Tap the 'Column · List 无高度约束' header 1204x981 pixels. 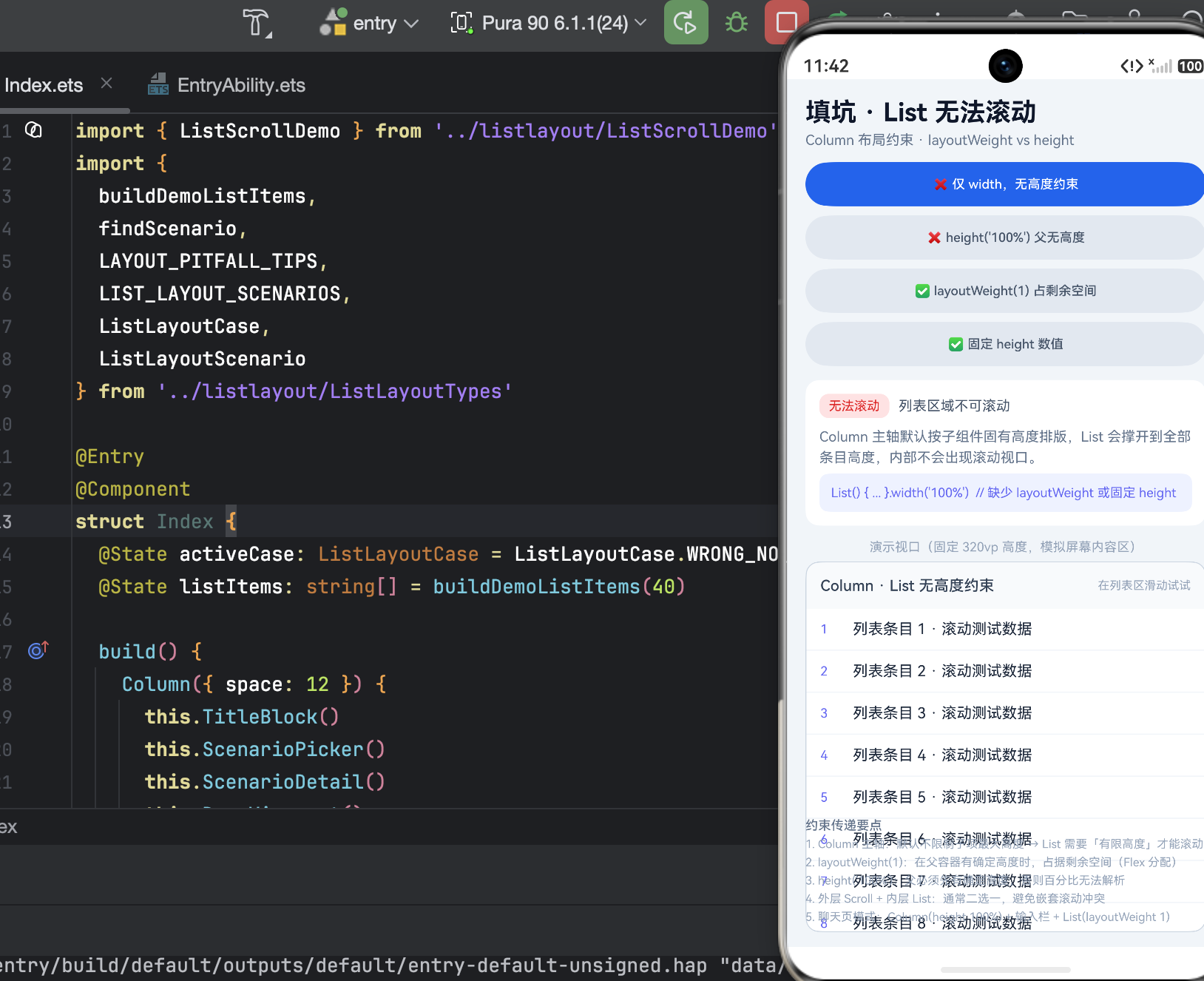point(907,585)
